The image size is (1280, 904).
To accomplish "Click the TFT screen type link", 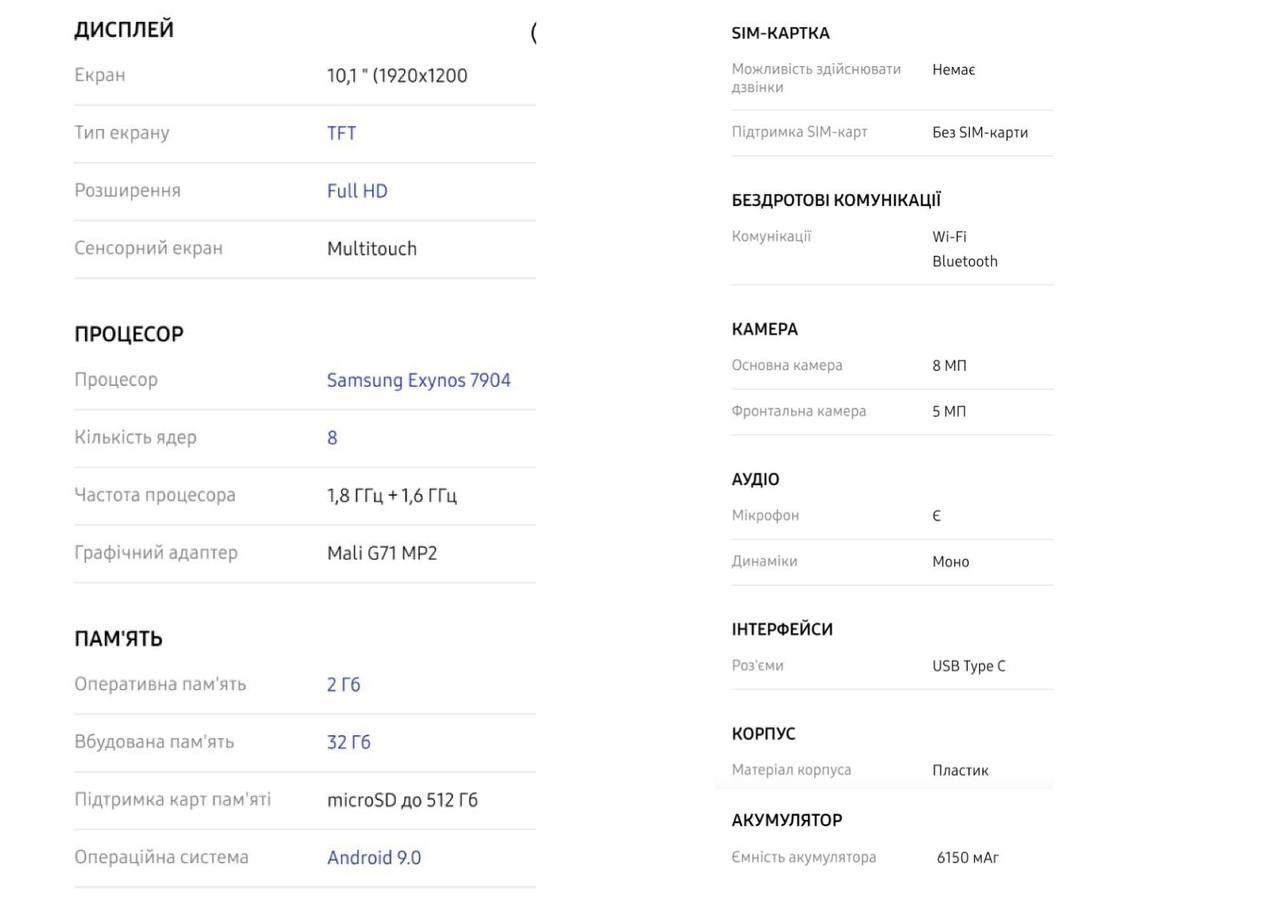I will point(341,133).
